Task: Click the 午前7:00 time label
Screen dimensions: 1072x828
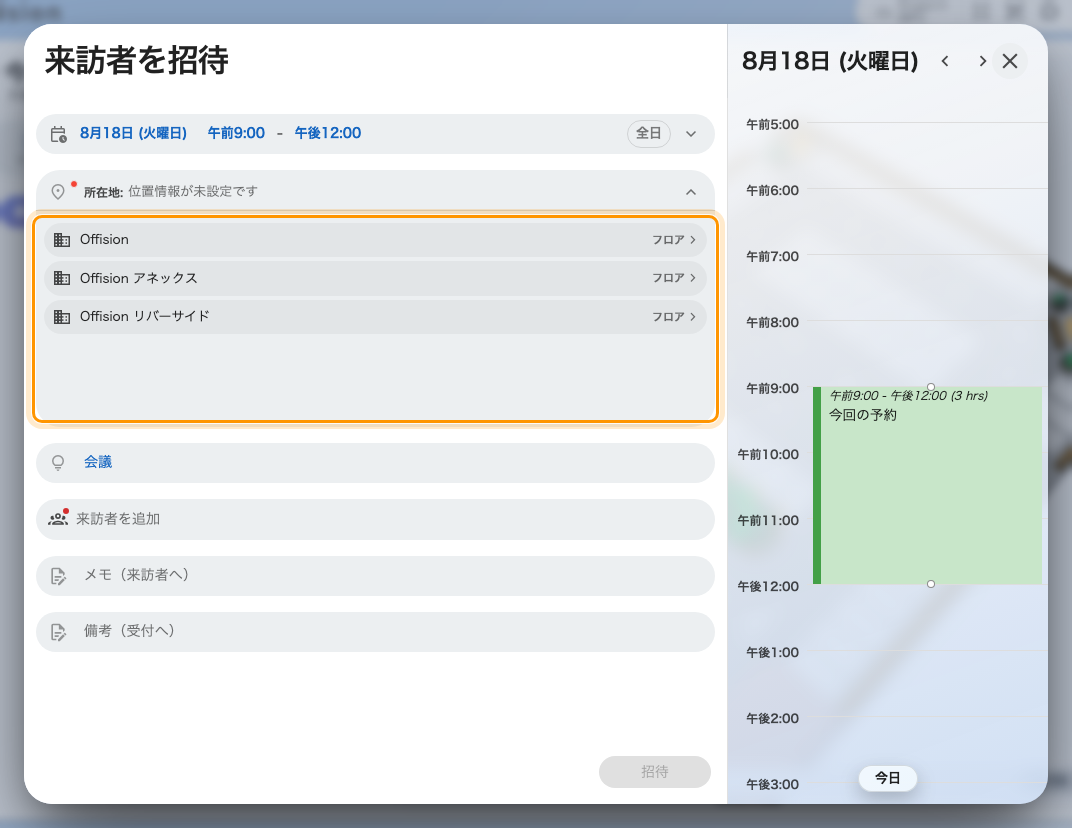Action: 772,256
